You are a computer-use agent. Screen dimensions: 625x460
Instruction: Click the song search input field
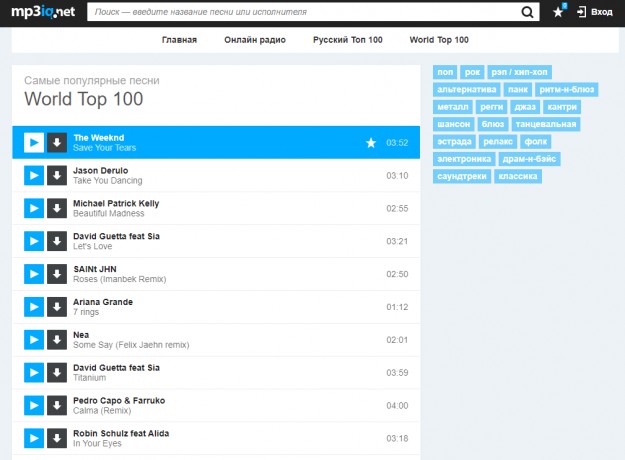tap(300, 12)
